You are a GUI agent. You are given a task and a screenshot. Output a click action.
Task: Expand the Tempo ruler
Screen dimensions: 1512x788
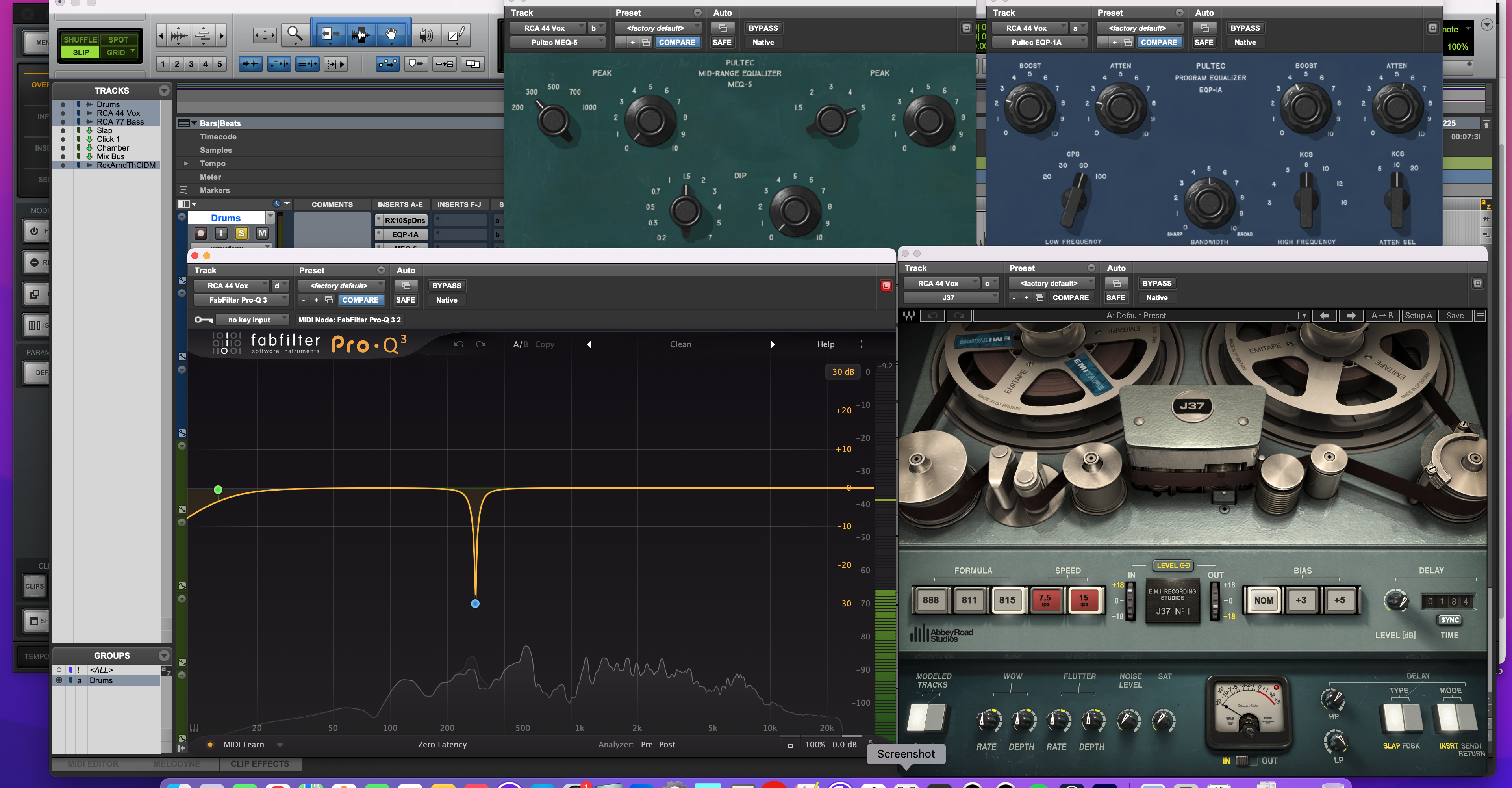[186, 163]
